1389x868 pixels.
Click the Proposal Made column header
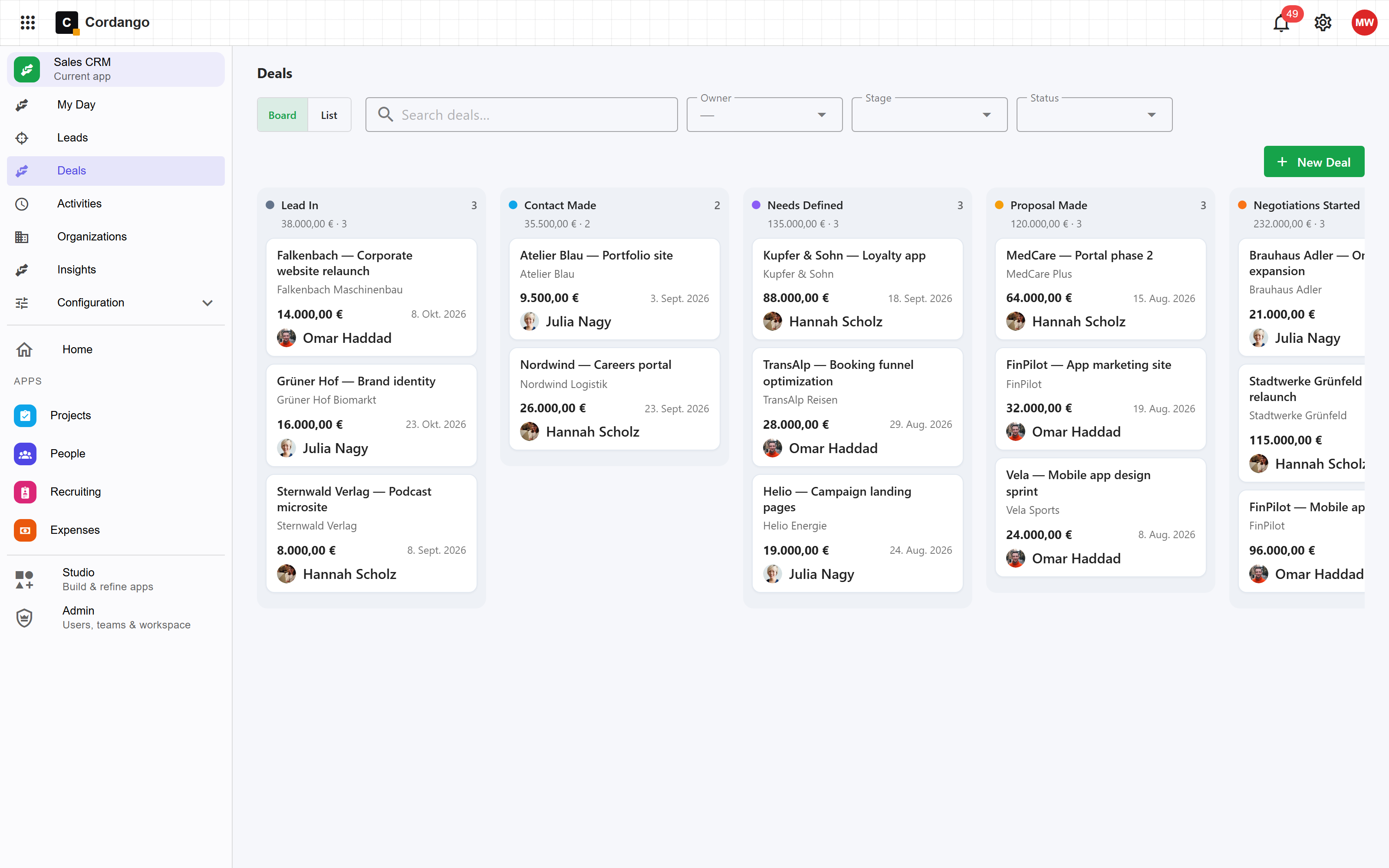pyautogui.click(x=1100, y=214)
